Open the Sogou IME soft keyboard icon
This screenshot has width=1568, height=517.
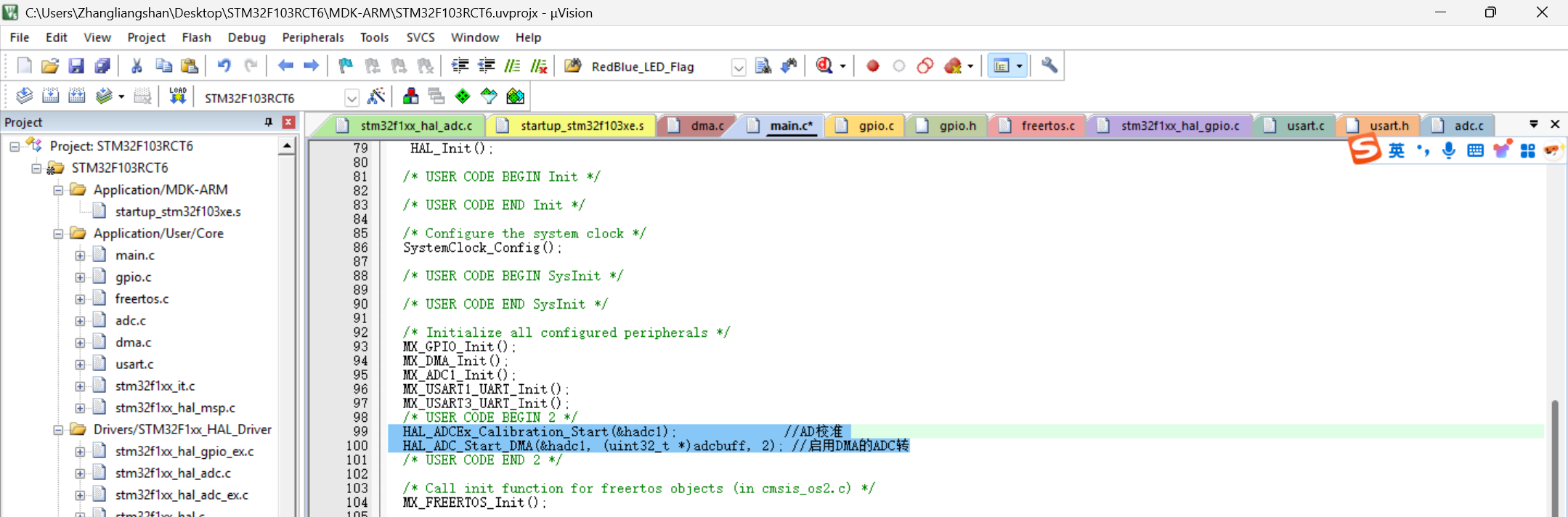(x=1475, y=150)
